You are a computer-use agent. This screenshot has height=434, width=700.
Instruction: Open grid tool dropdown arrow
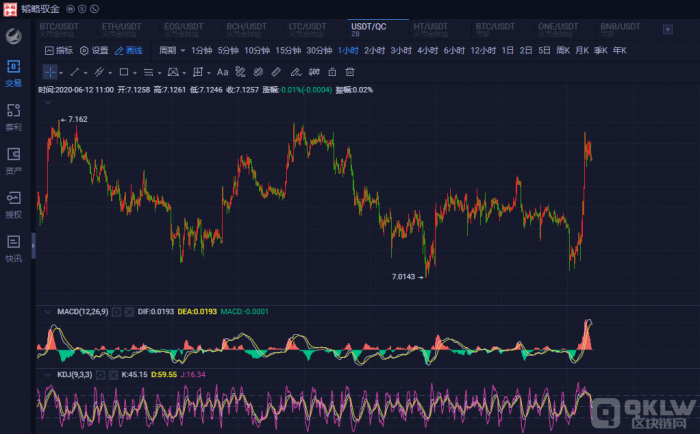pos(208,73)
